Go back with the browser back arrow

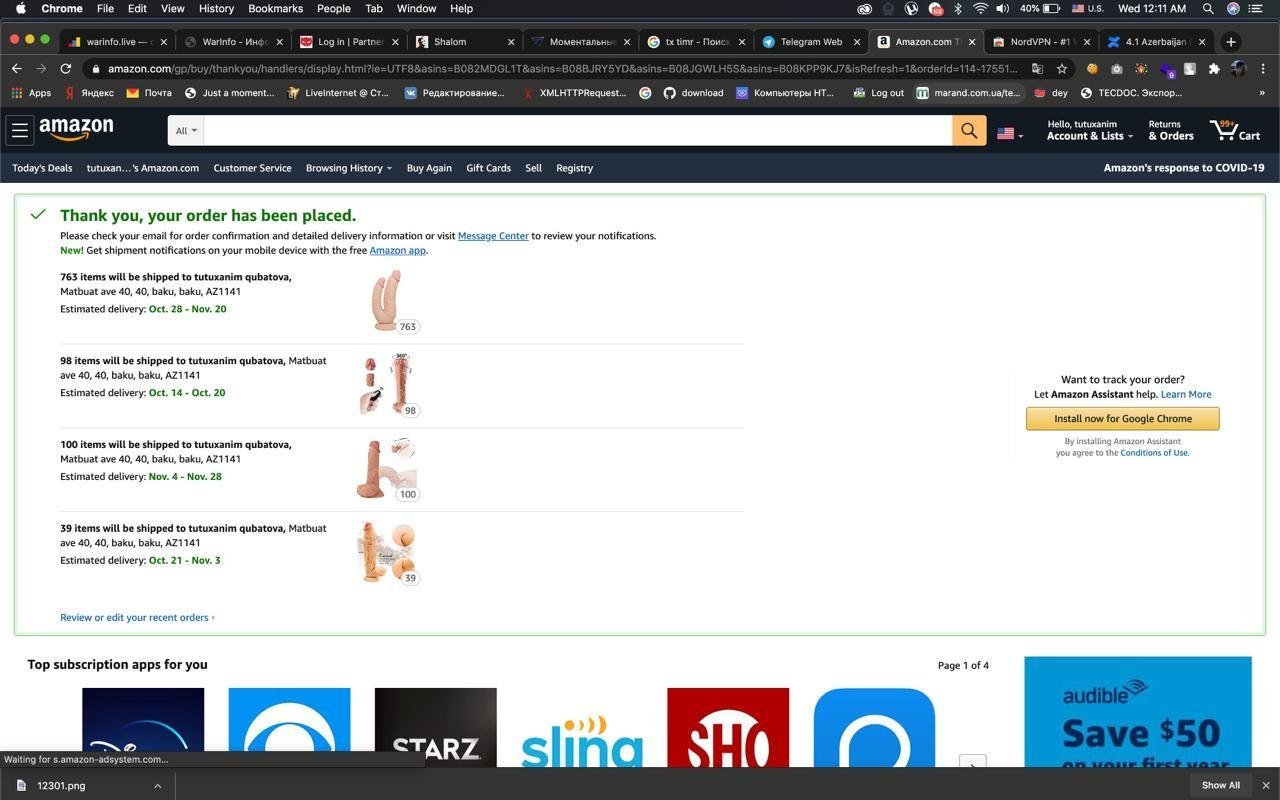click(16, 68)
